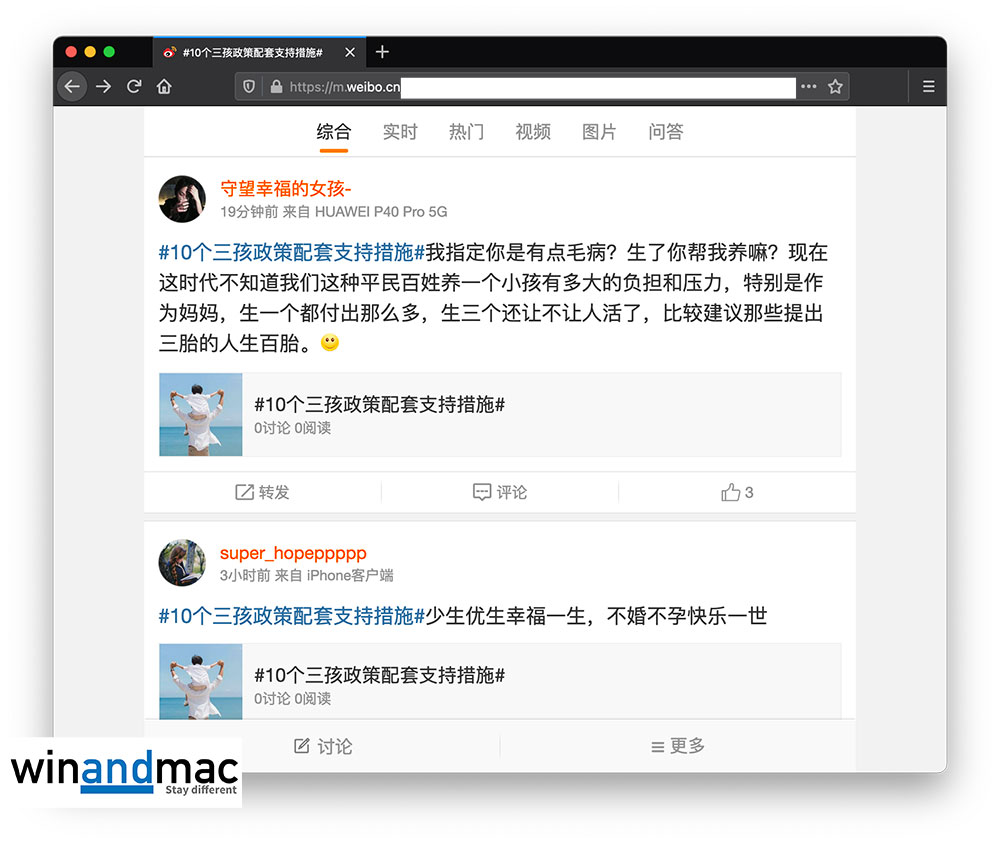The width and height of the screenshot is (1000, 843).
Task: Open username link 守望幸福的女孩-
Action: click(286, 188)
